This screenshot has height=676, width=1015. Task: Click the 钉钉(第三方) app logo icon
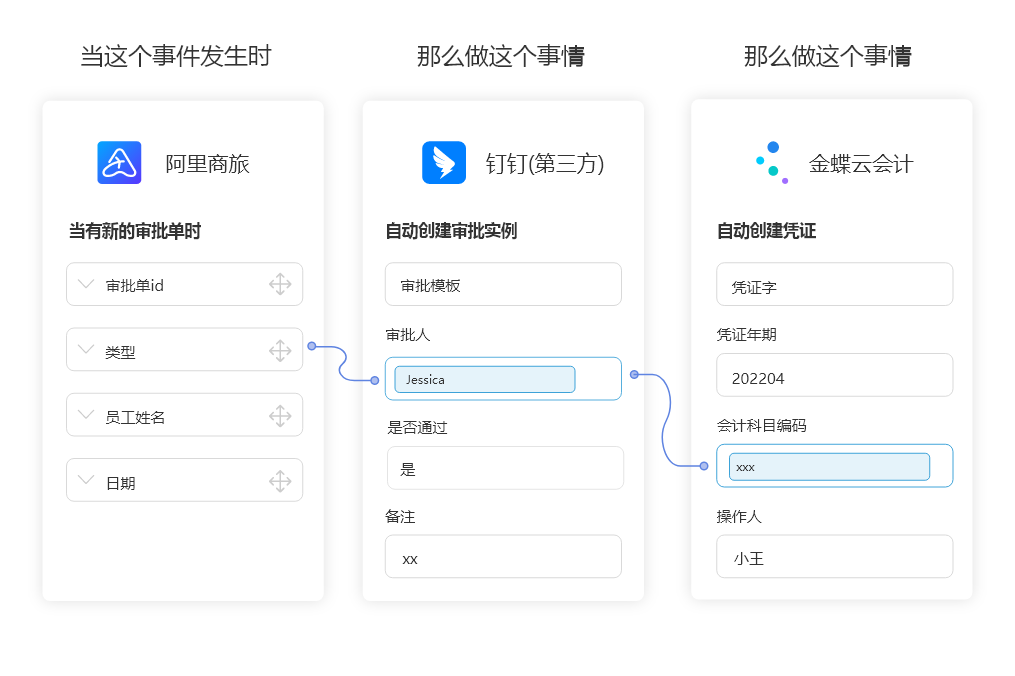pyautogui.click(x=443, y=162)
